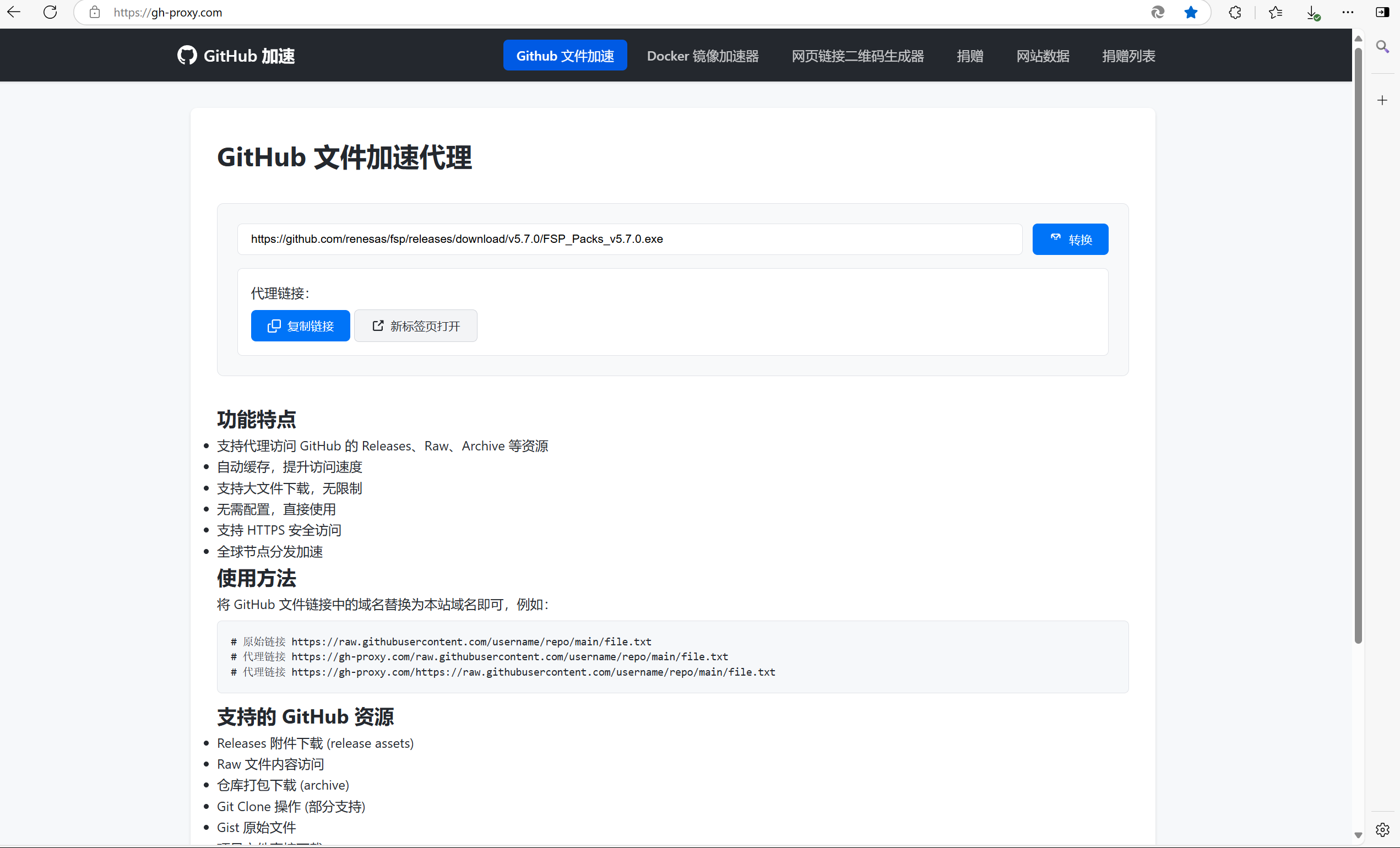
Task: Open the 捐赠列表 menu item
Action: click(1128, 56)
